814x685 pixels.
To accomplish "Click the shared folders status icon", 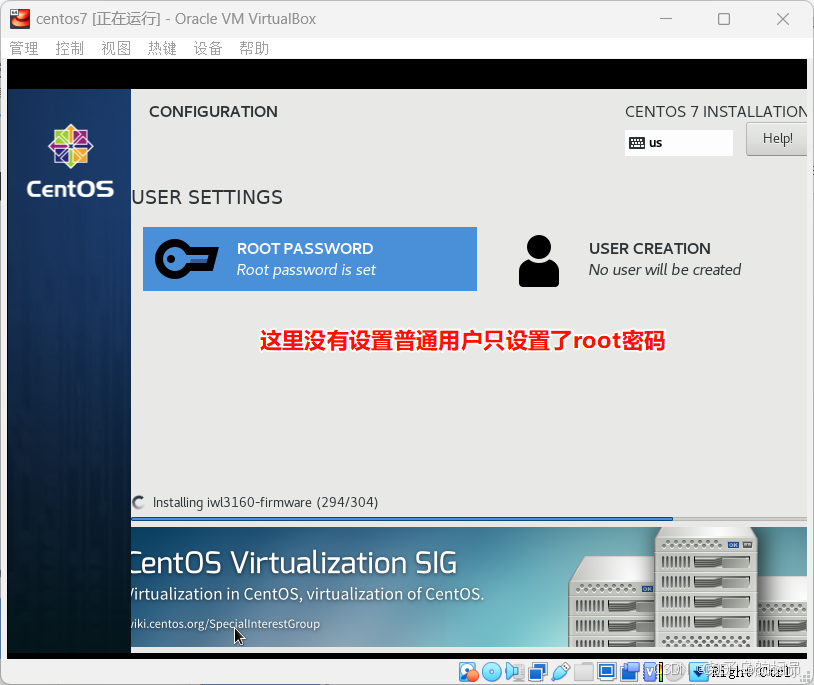I will click(x=584, y=672).
